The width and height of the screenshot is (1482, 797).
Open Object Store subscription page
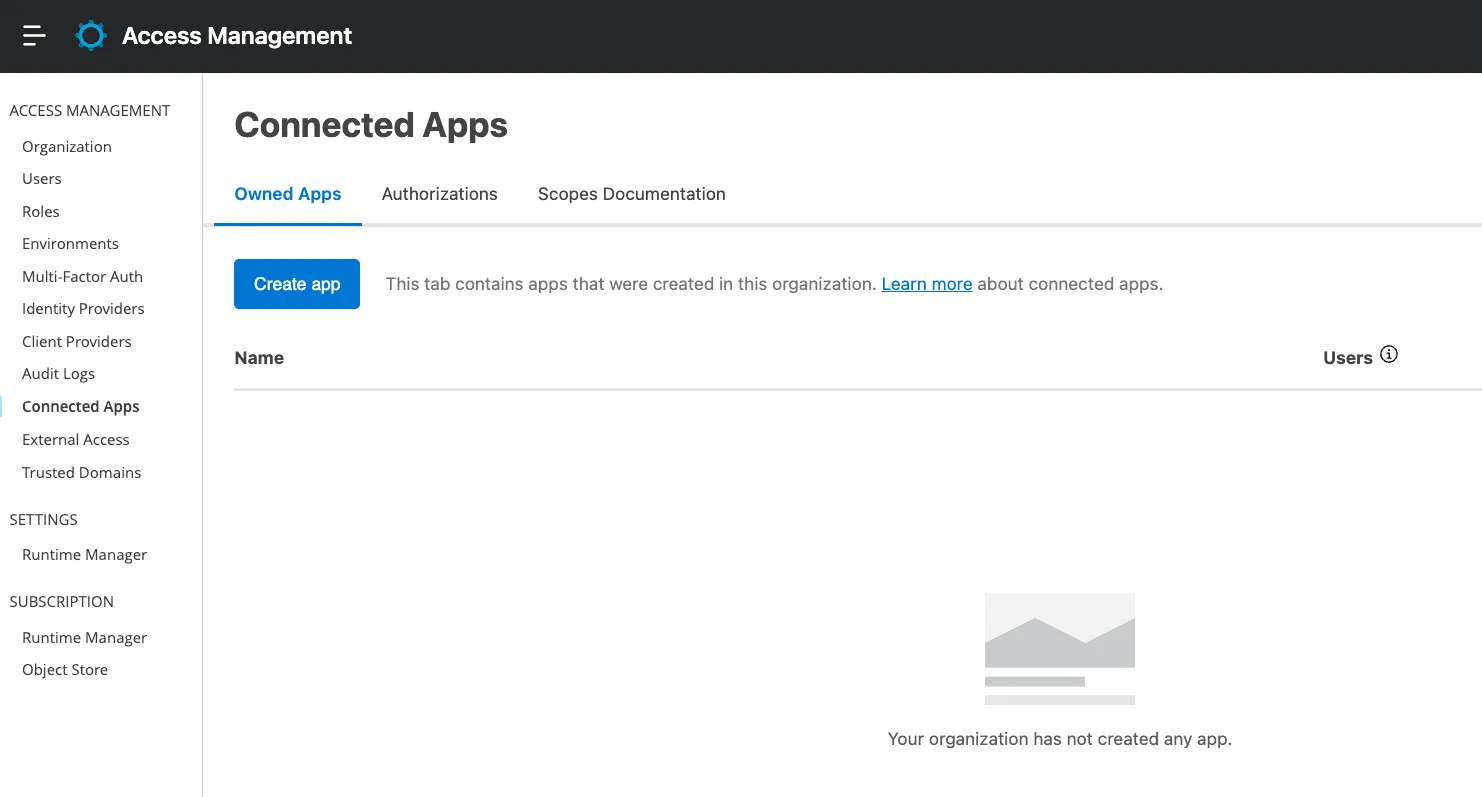tap(65, 669)
